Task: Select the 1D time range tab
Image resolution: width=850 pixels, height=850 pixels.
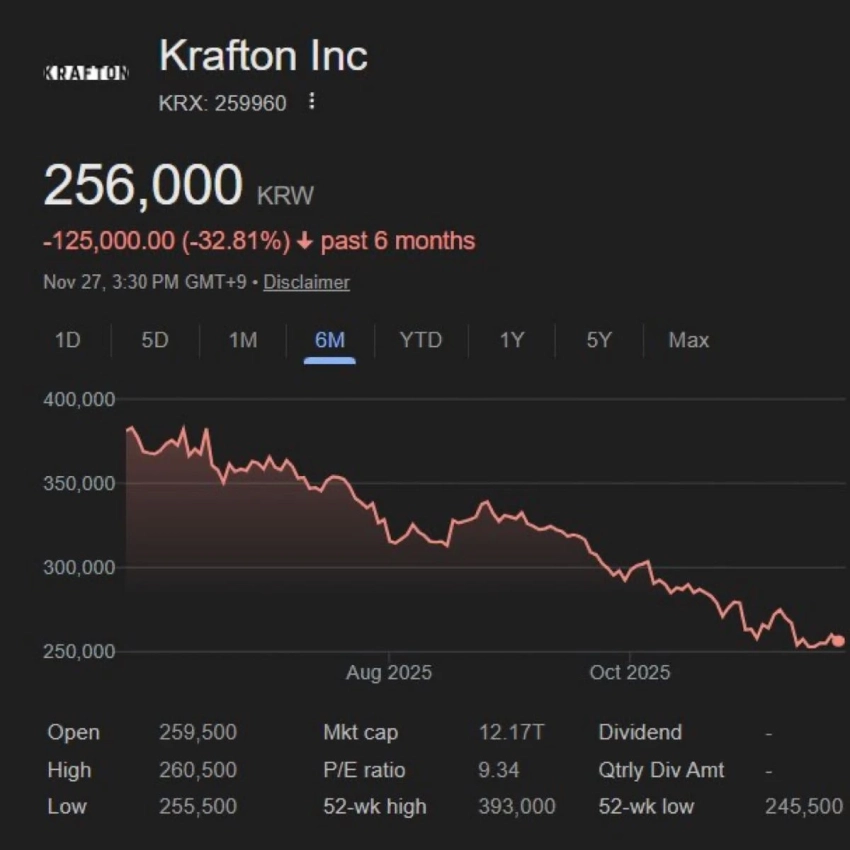Action: (x=67, y=340)
